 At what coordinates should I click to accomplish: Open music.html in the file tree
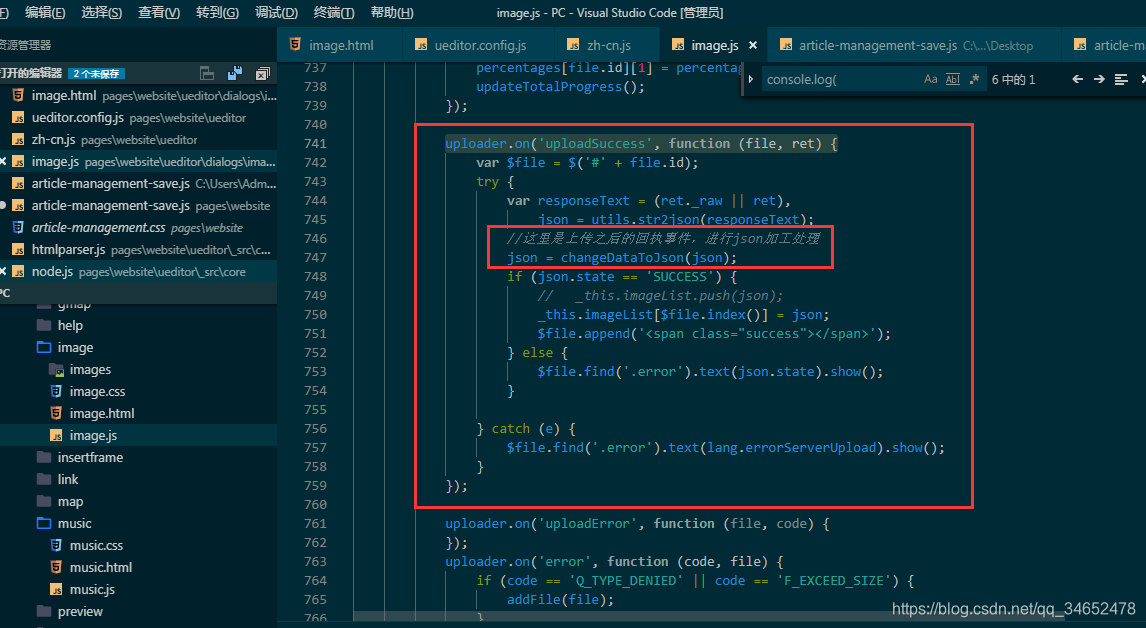pos(138,567)
